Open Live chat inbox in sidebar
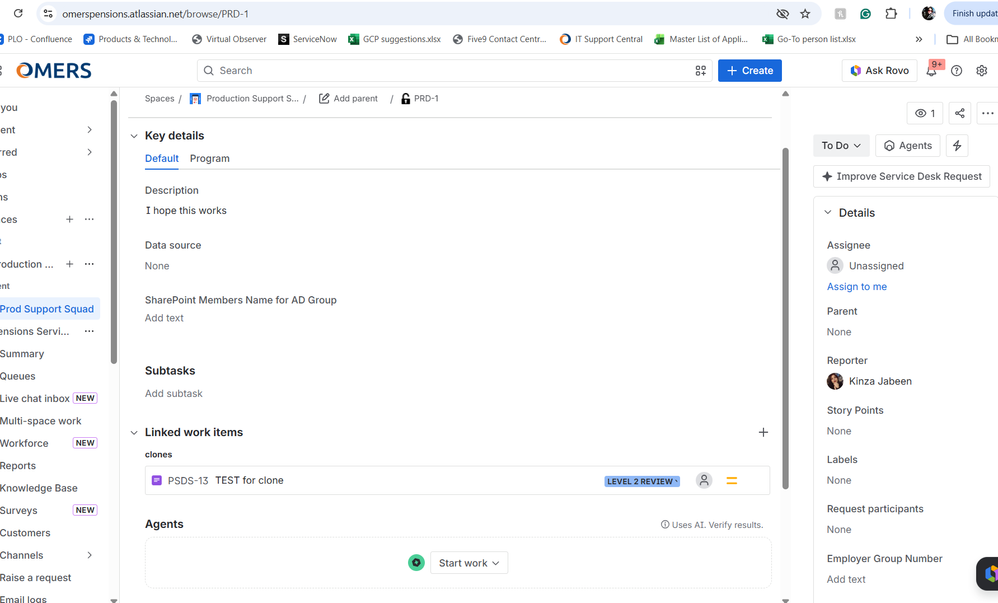The width and height of the screenshot is (998, 603). (35, 399)
